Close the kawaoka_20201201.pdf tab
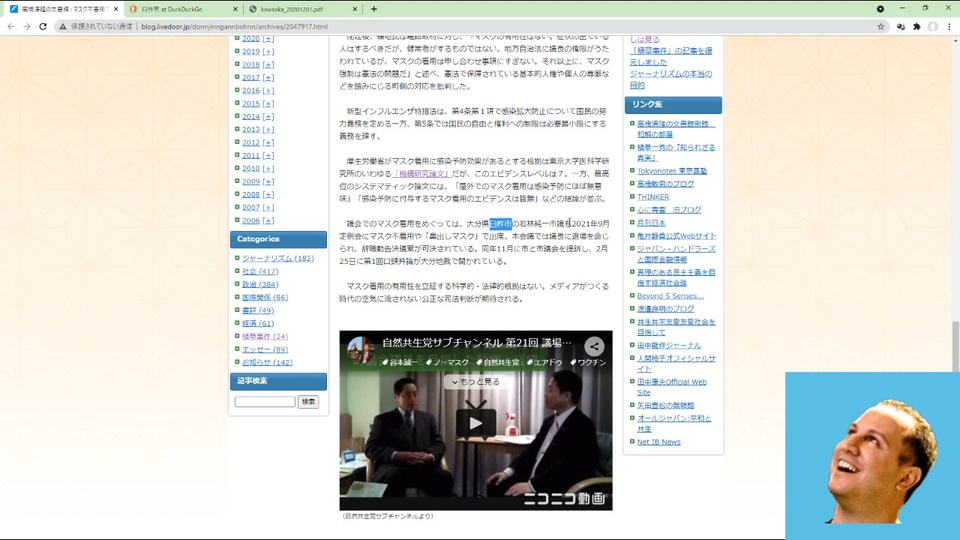The width and height of the screenshot is (960, 540). point(354,9)
